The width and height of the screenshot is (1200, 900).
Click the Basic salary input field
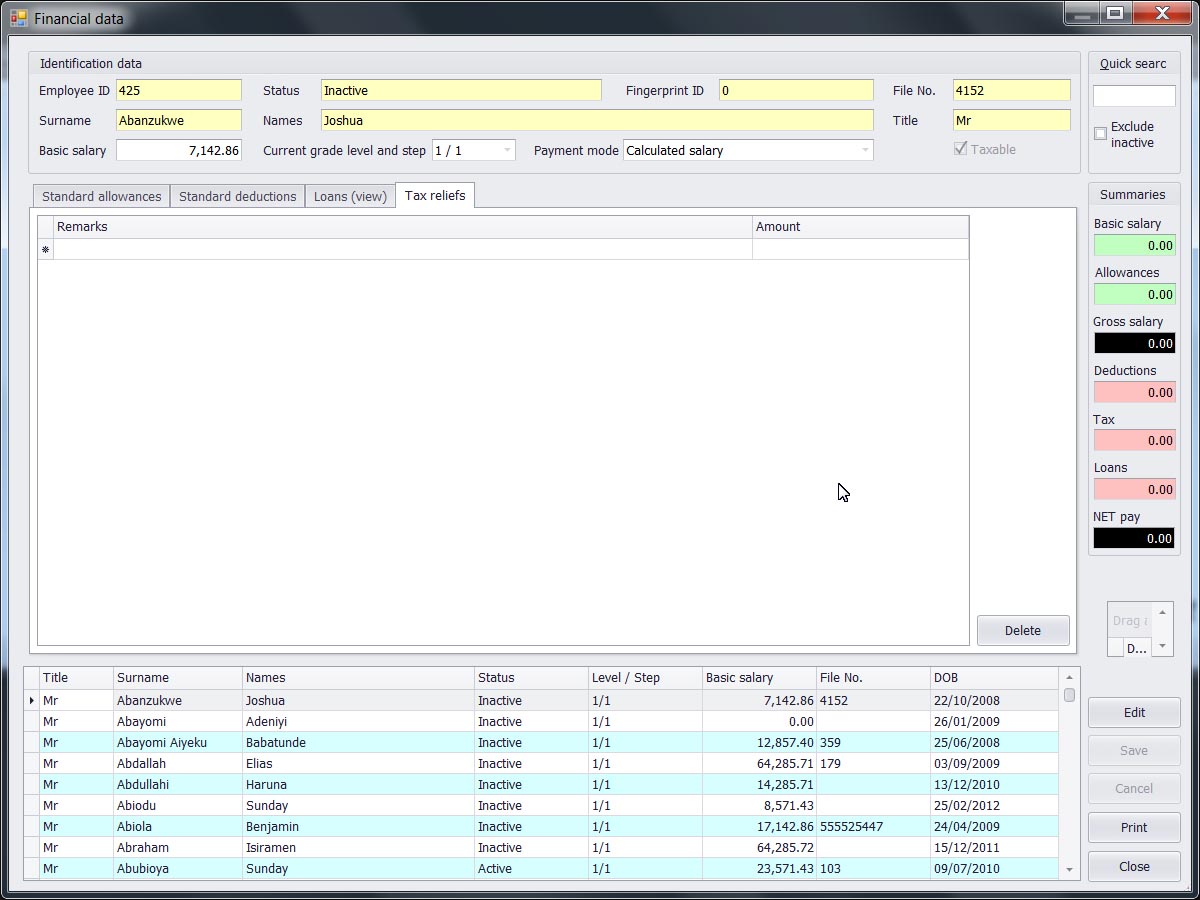pyautogui.click(x=179, y=151)
